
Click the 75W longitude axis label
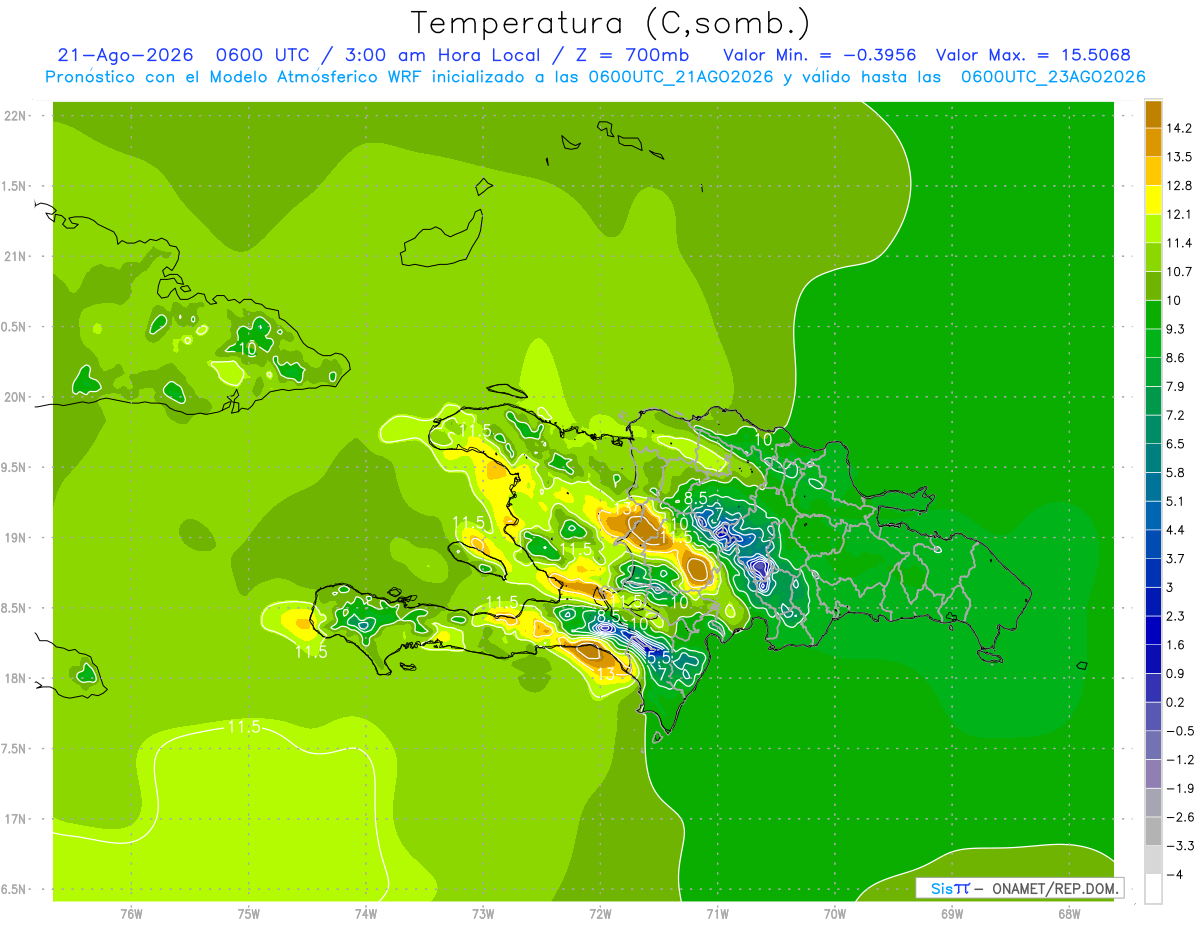[249, 914]
